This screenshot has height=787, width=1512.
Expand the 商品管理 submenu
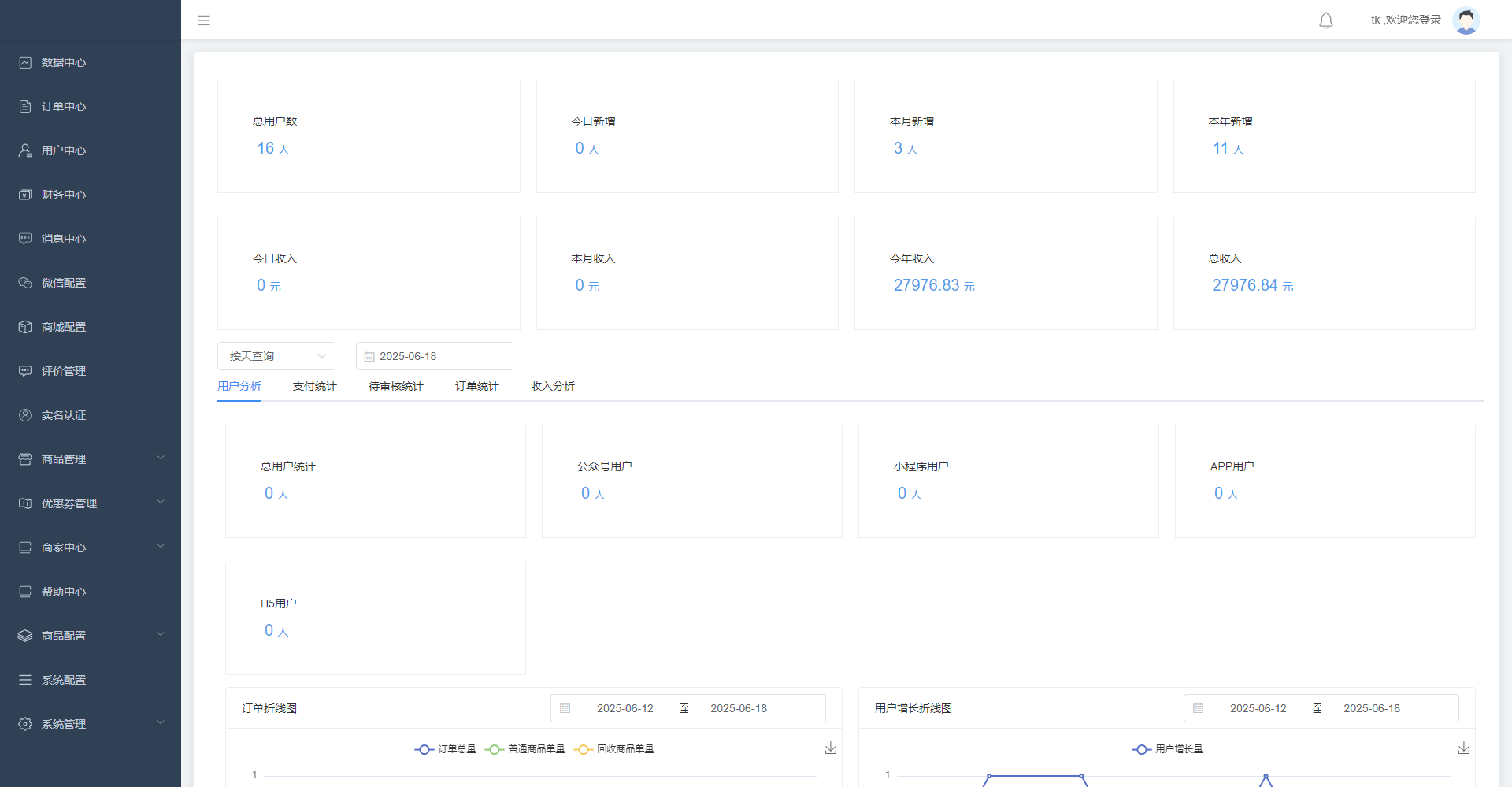[91, 459]
